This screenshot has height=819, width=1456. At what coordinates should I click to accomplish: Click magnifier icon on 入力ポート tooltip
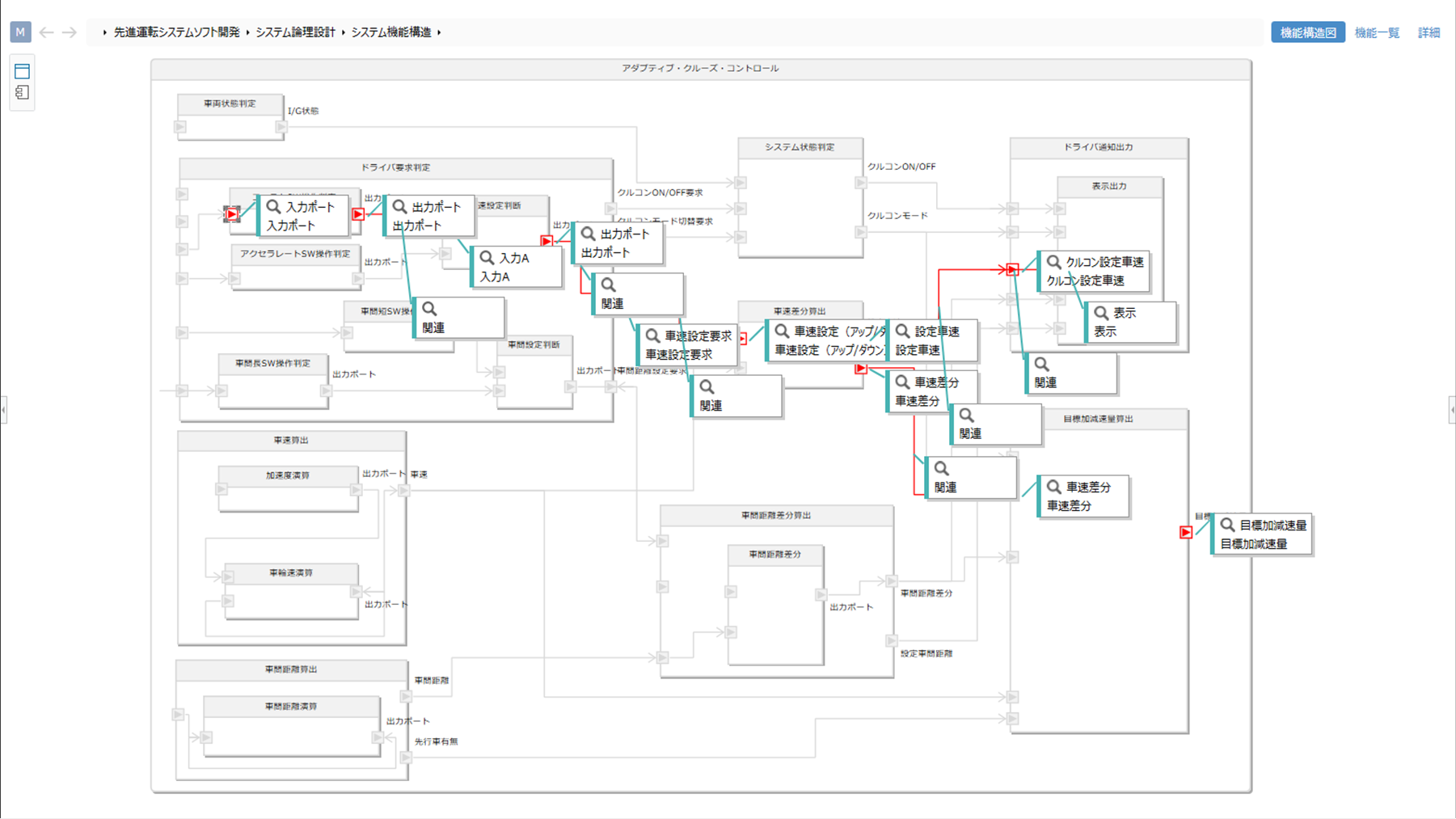[273, 207]
